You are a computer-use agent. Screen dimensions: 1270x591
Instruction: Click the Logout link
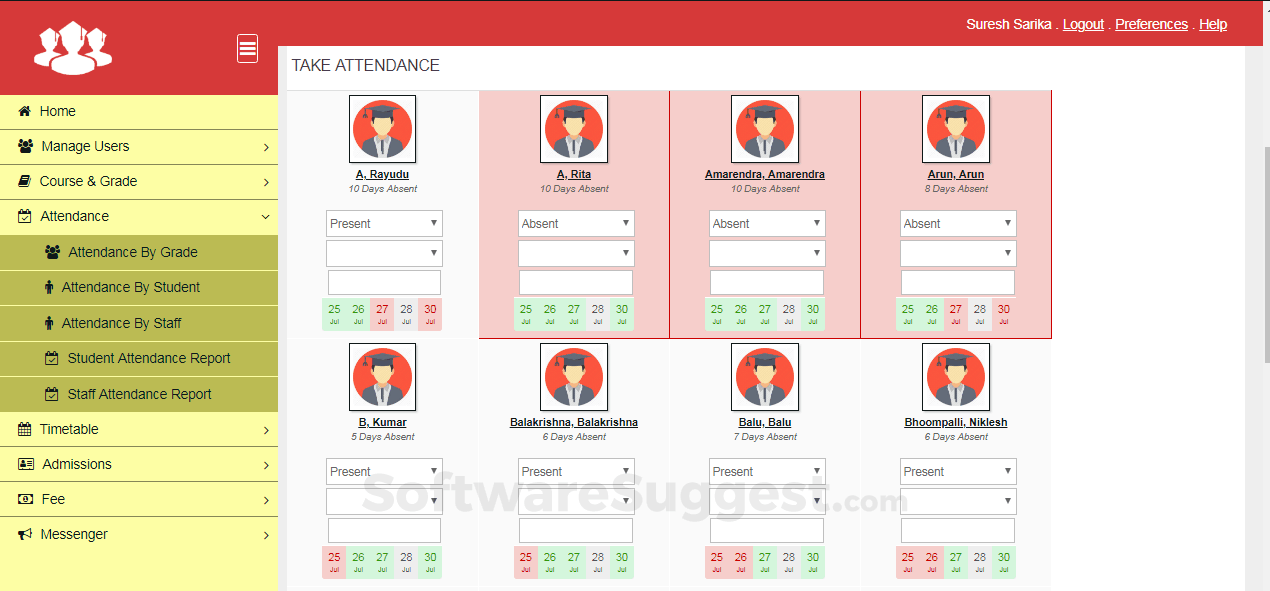coord(1083,24)
